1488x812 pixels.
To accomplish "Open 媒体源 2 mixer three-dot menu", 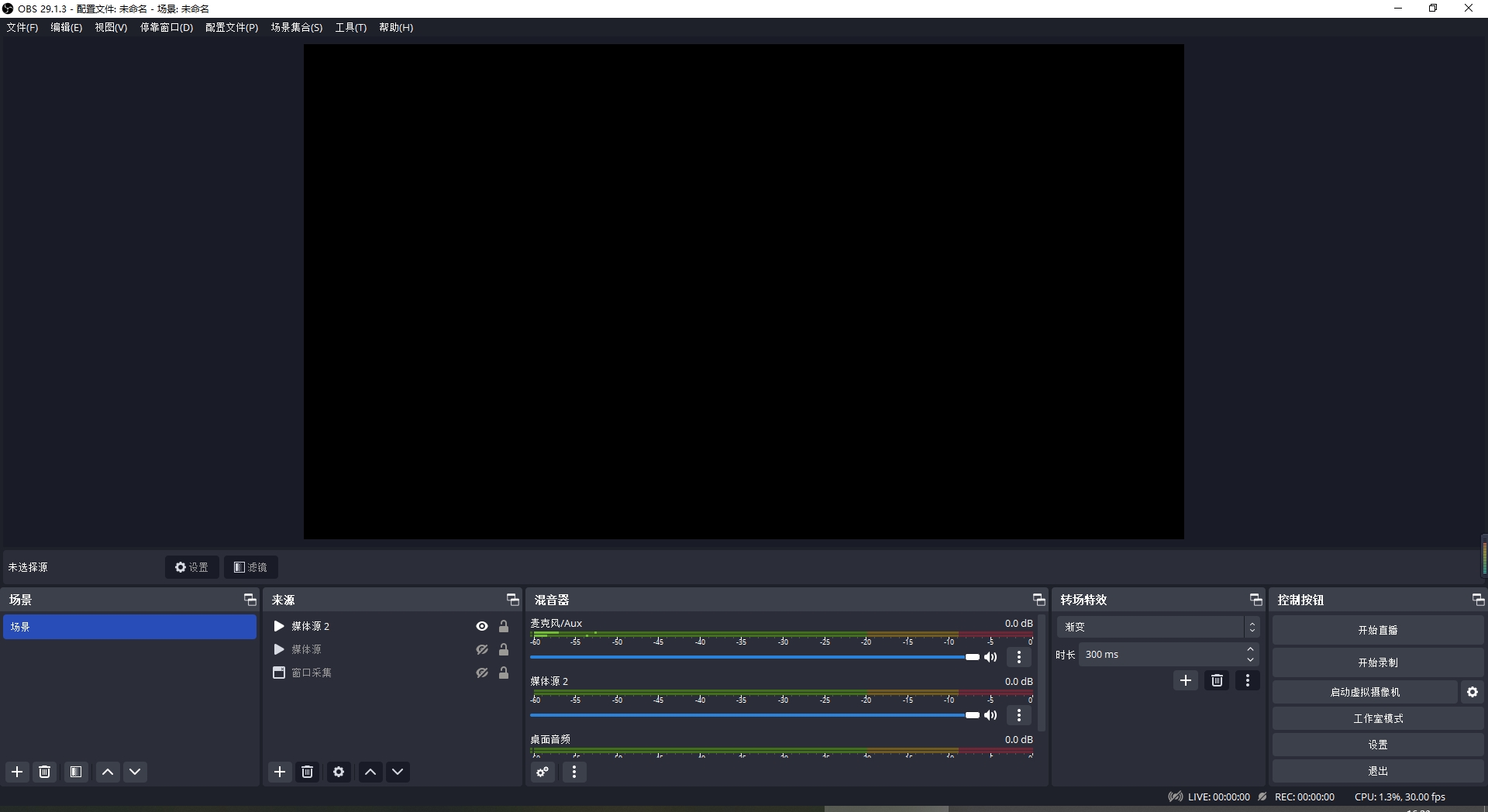I will [x=1019, y=715].
